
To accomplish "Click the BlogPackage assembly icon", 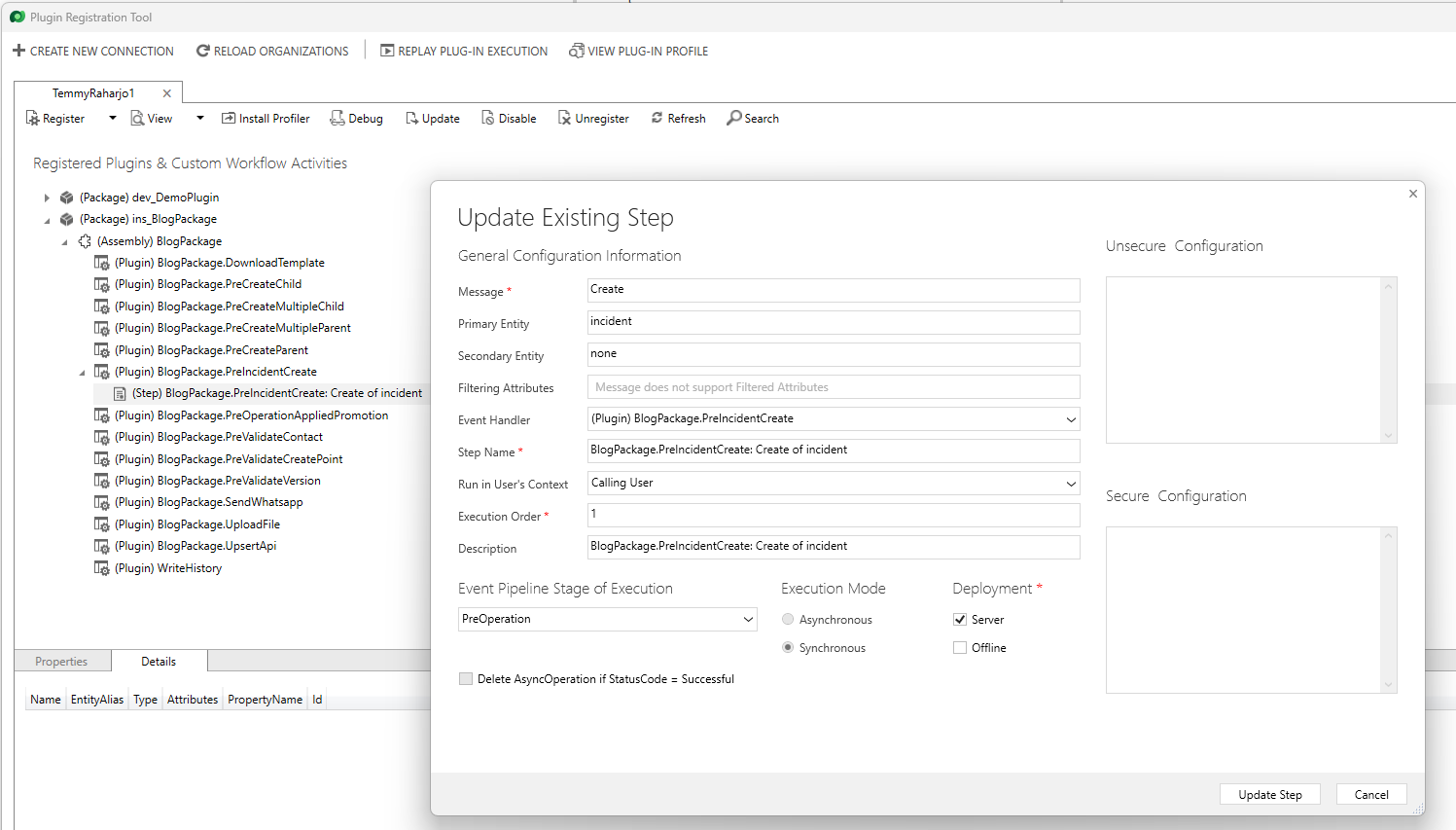I will coord(85,241).
